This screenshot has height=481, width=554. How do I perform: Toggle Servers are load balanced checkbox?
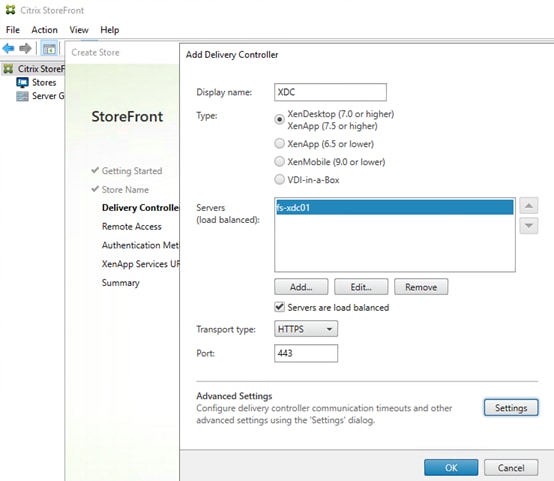279,307
